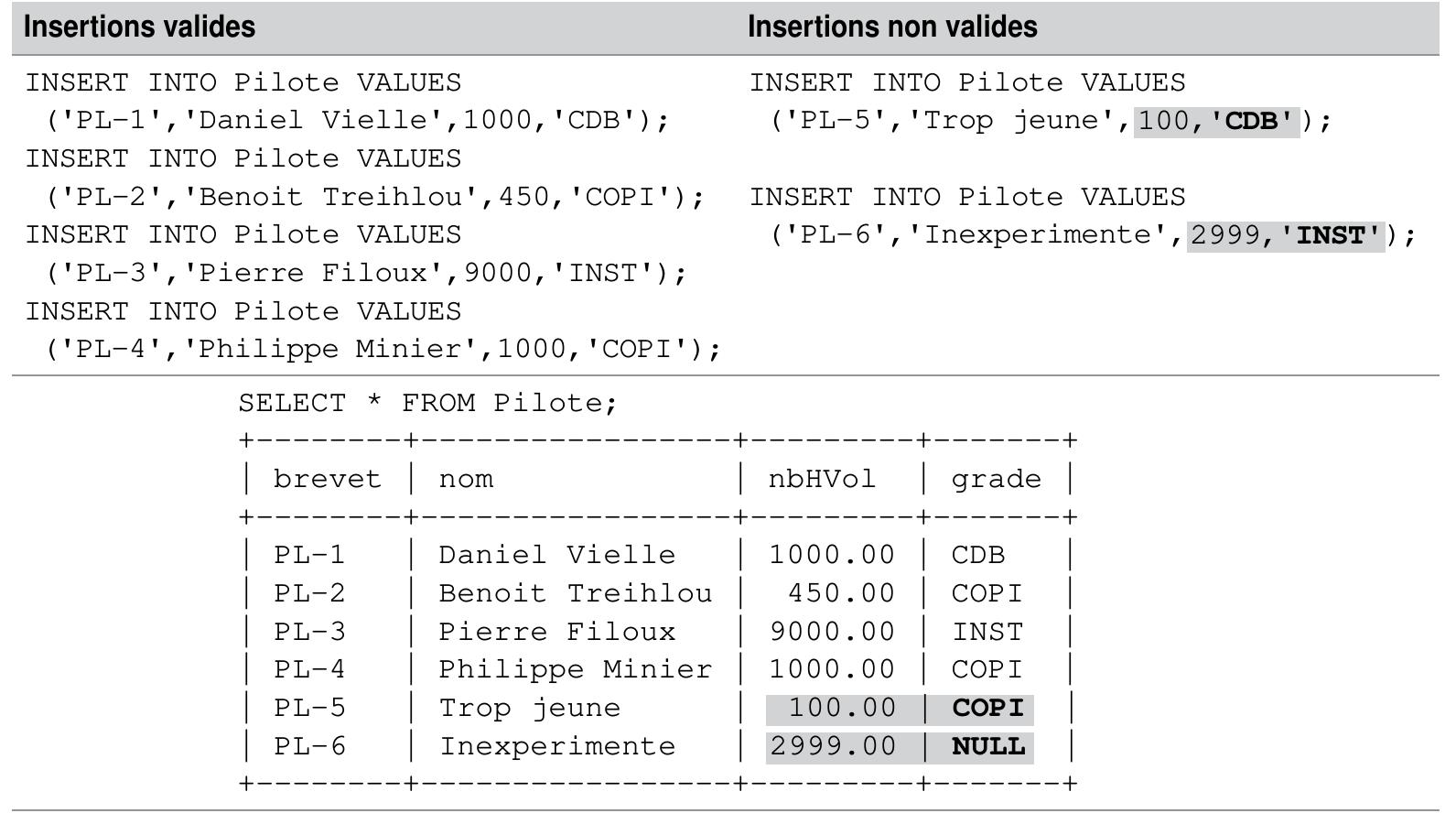Click the bold COPI cell in PL-5 row

point(987,708)
